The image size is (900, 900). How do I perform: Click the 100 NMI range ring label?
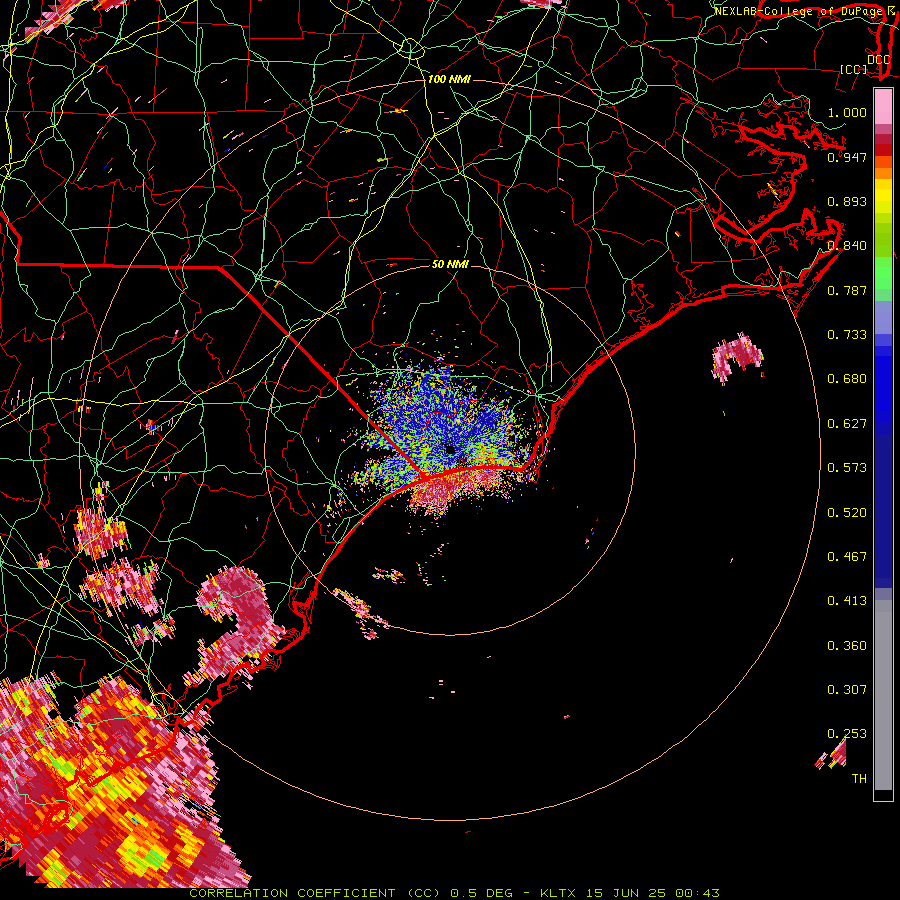point(449,79)
